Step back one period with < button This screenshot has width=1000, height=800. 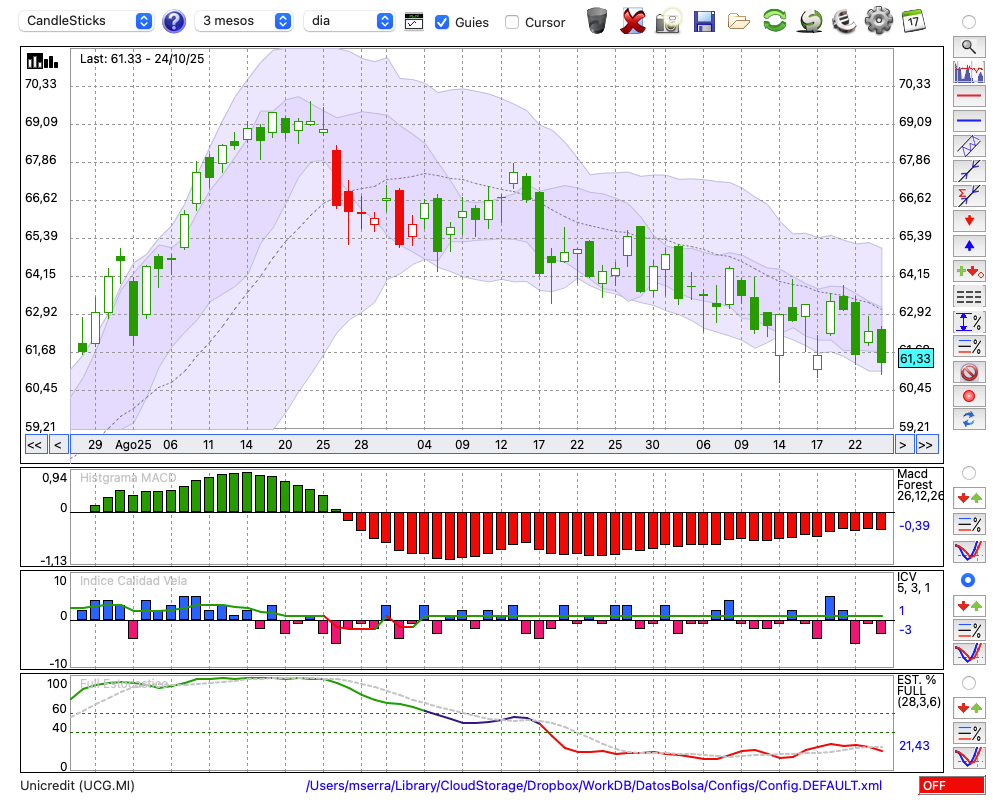(x=58, y=445)
